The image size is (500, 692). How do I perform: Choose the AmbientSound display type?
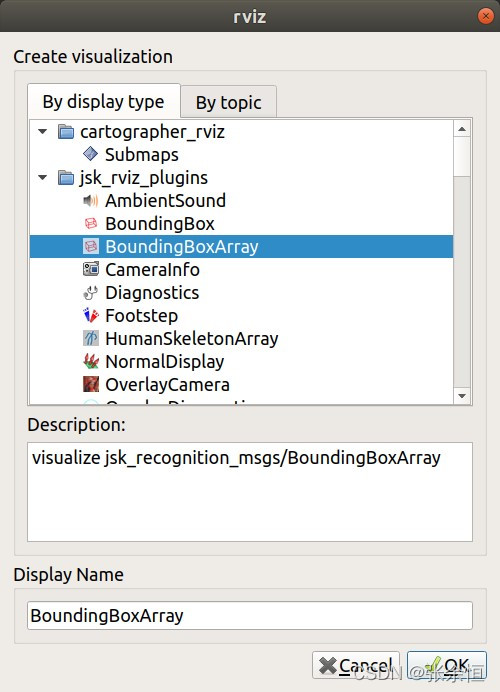[x=165, y=201]
